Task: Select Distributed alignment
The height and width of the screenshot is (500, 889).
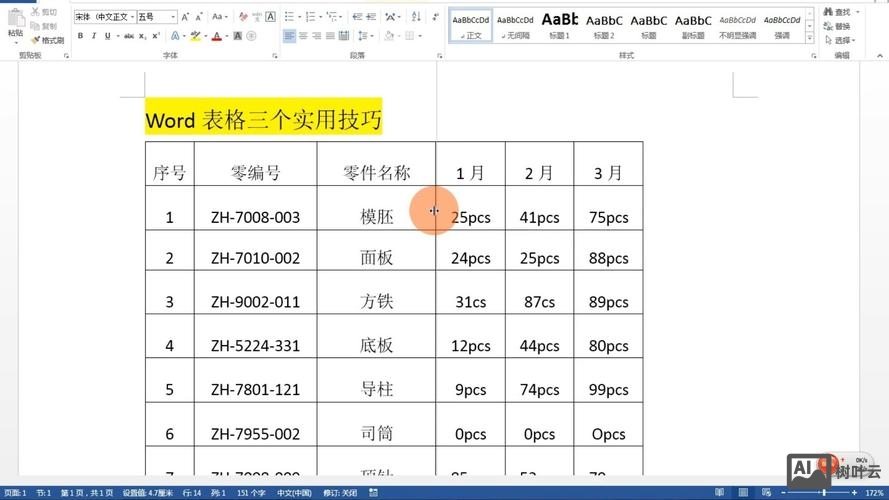Action: tap(344, 36)
